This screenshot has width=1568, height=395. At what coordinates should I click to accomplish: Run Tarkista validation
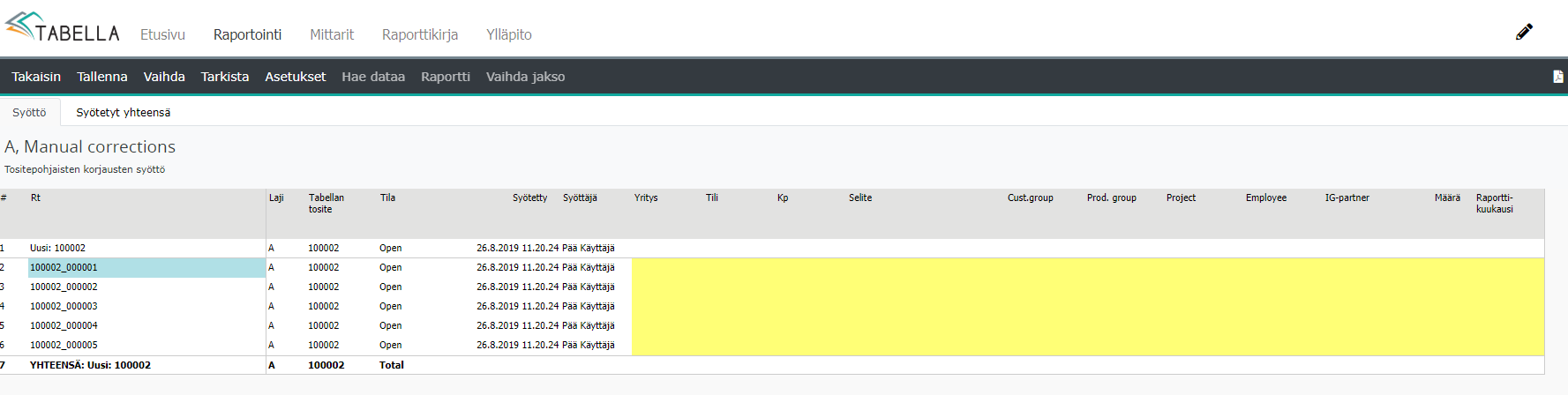[x=225, y=77]
